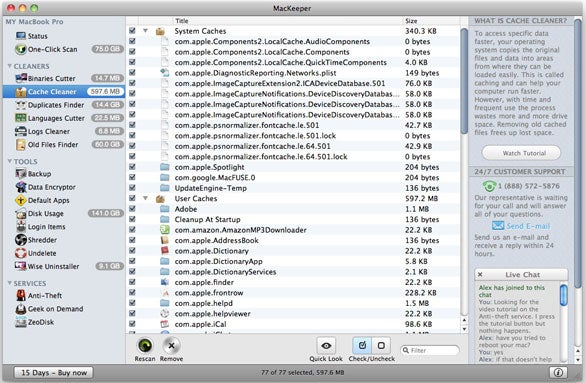Click the Uncheck all toolbar button
This screenshot has height=383, width=586.
point(381,345)
